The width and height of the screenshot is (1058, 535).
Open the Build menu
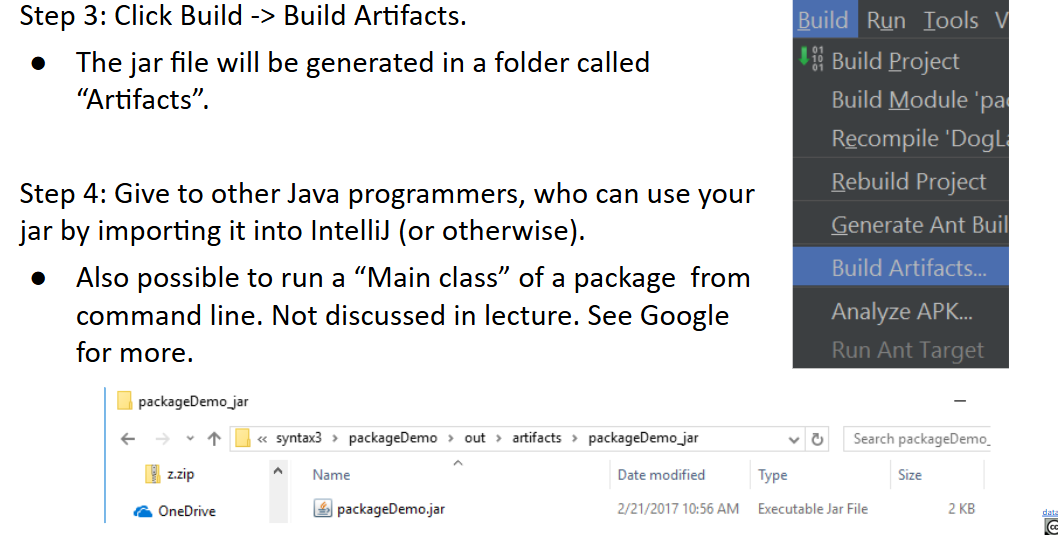[824, 20]
